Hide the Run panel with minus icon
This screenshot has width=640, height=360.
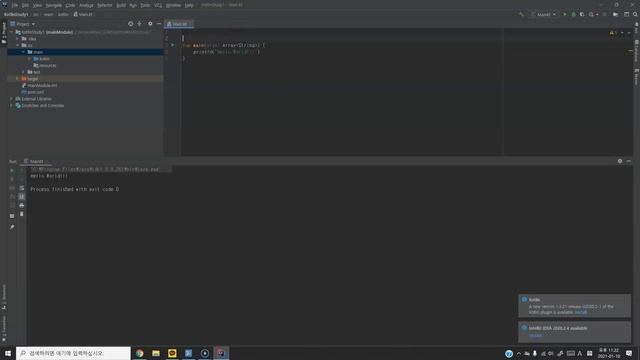pyautogui.click(x=629, y=161)
